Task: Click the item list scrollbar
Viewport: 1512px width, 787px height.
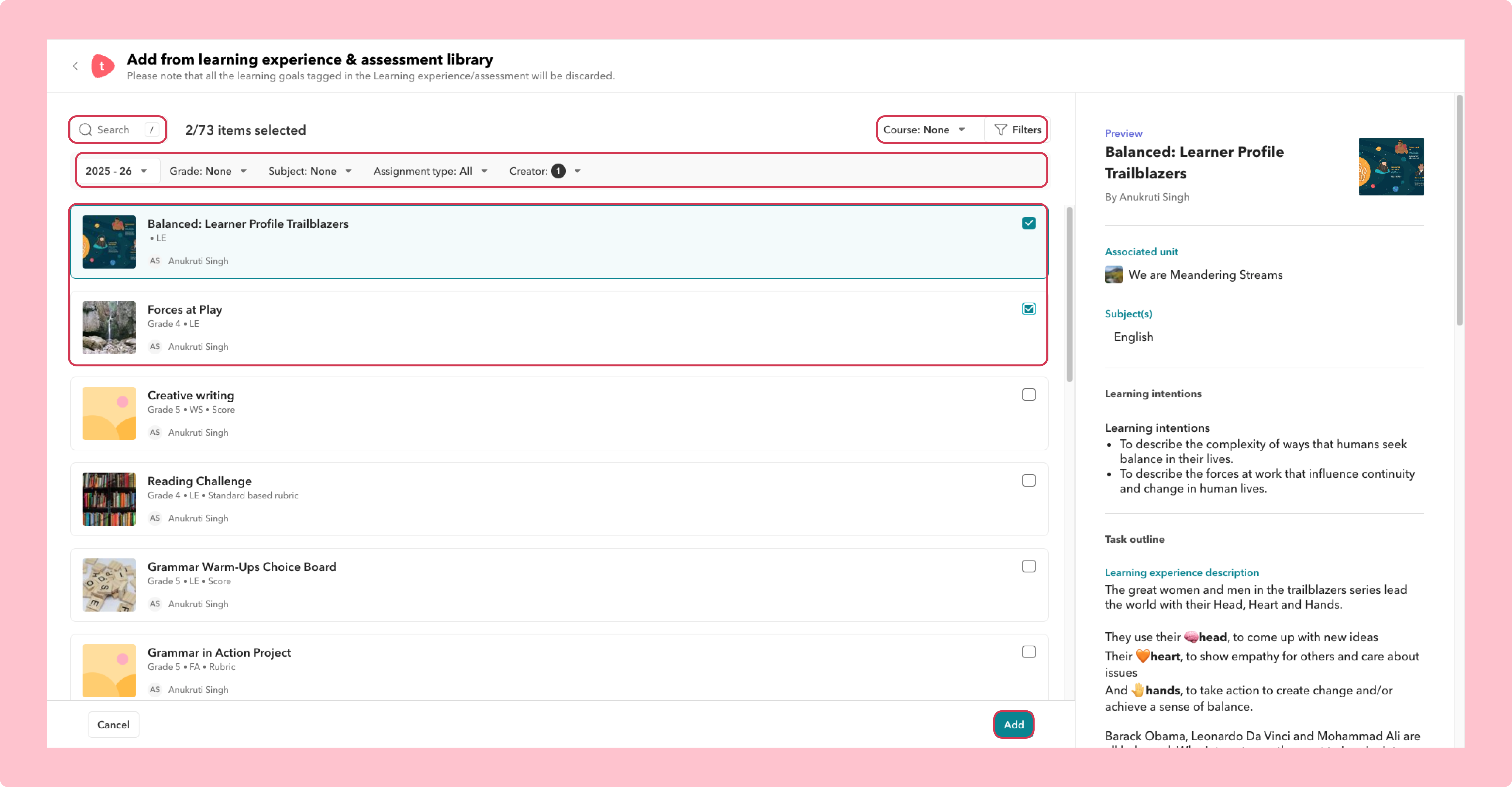Action: tap(1070, 294)
